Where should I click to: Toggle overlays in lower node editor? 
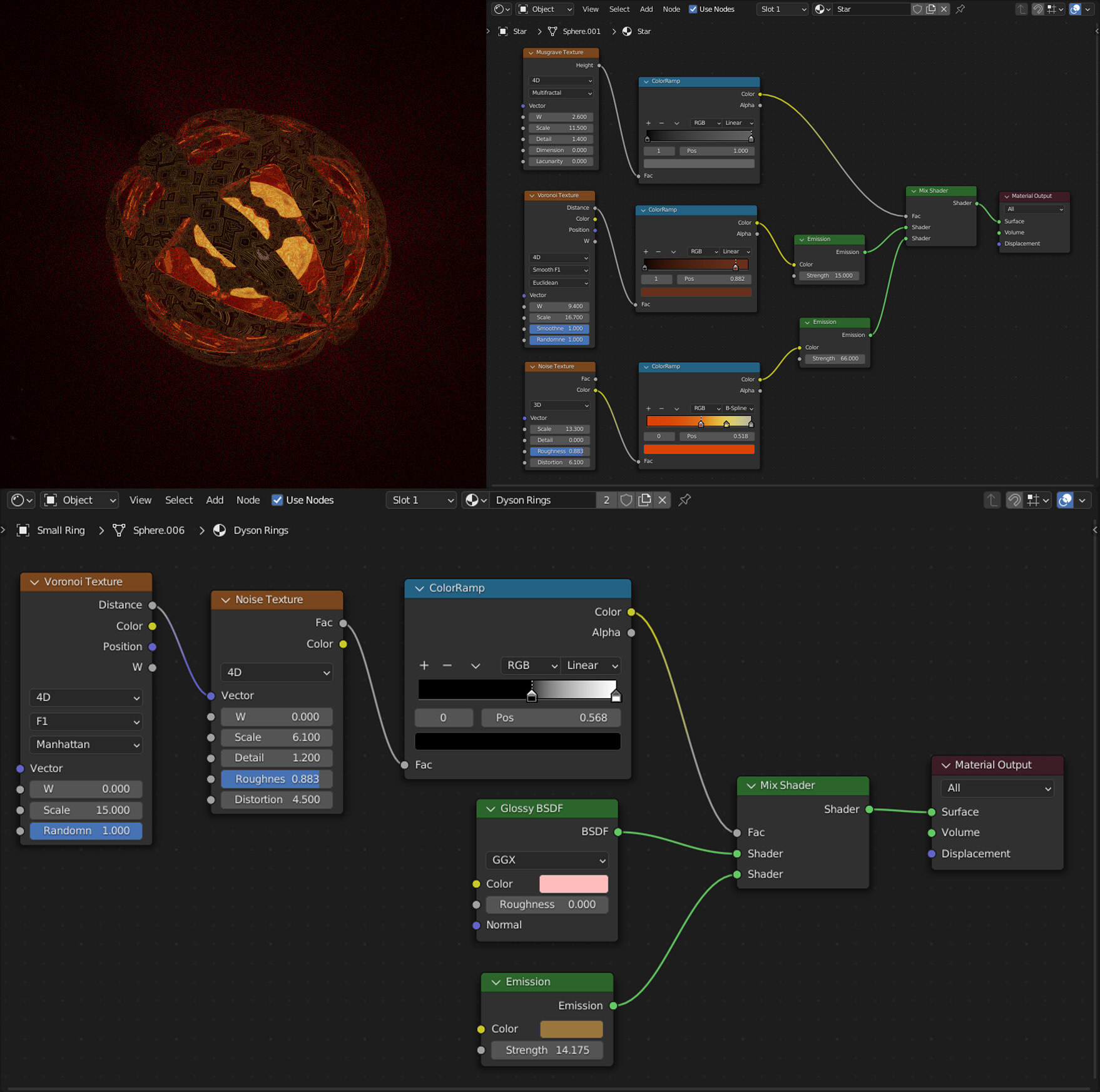click(1065, 500)
